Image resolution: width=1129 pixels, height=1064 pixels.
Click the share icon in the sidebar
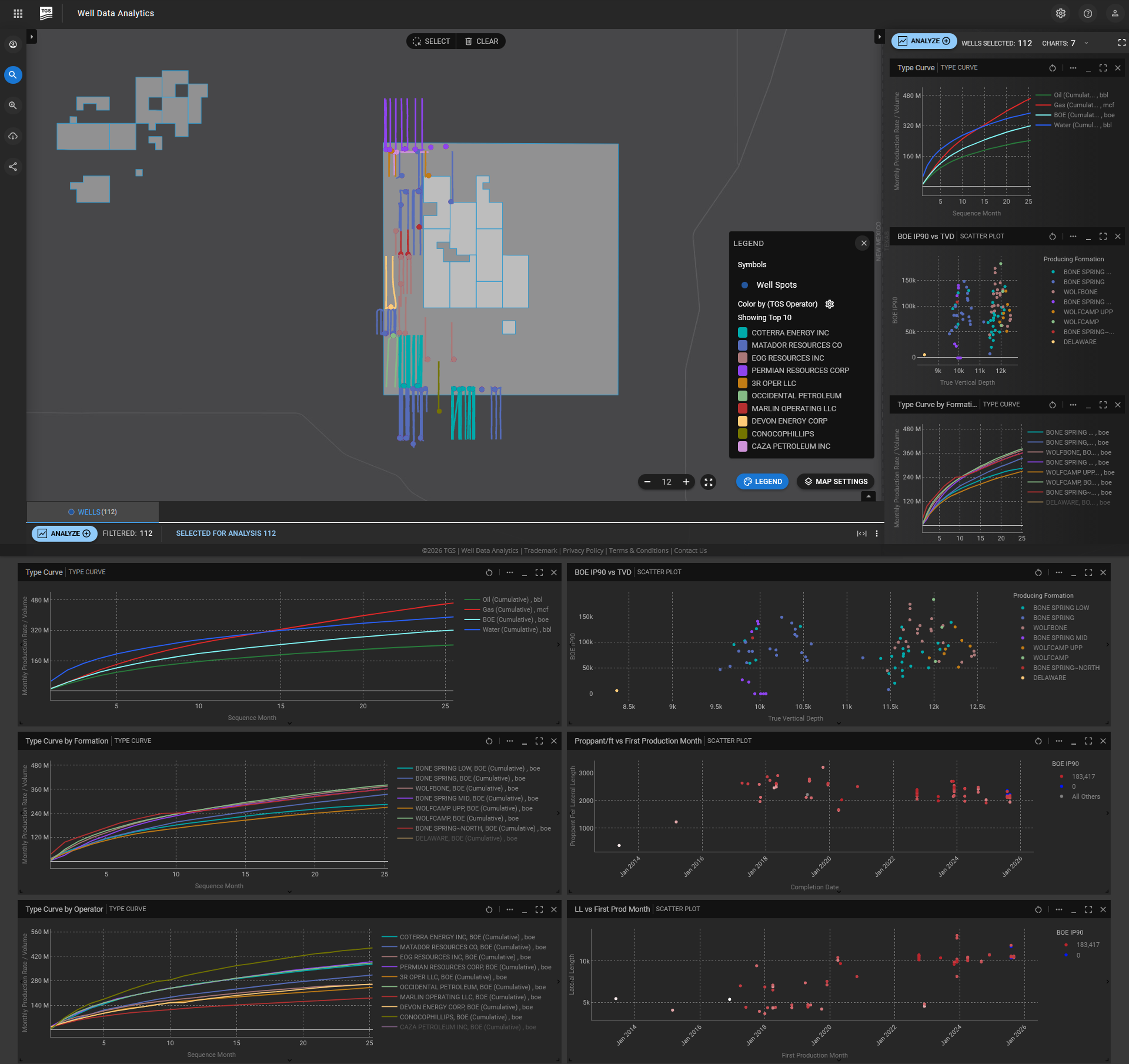click(13, 166)
